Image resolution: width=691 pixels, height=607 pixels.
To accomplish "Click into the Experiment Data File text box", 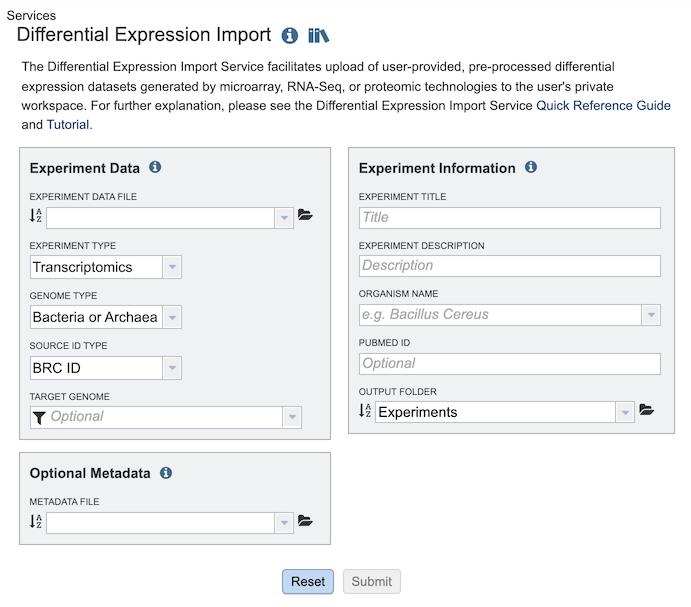I will pos(160,218).
